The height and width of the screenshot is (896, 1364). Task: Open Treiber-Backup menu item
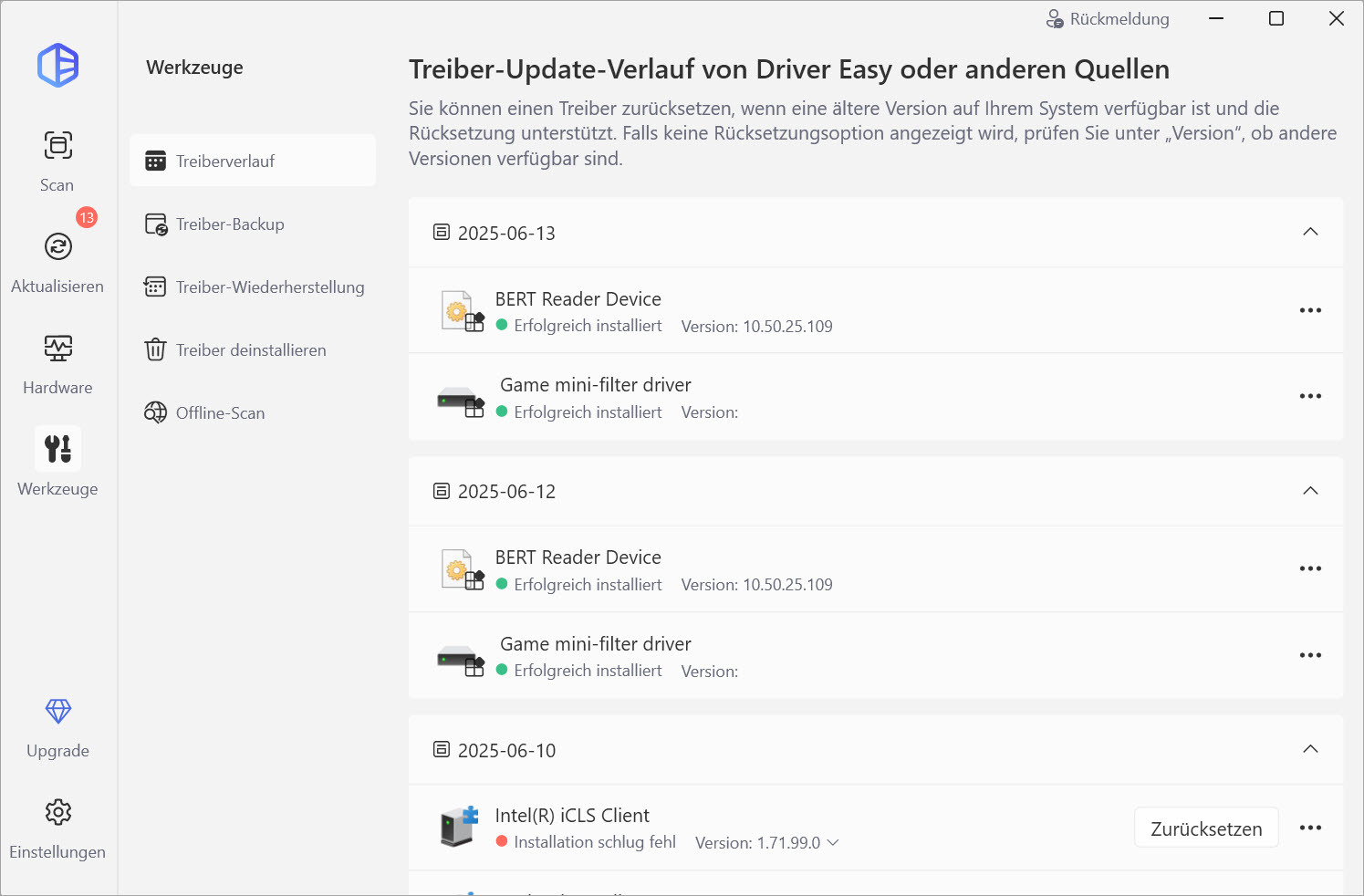click(x=253, y=224)
